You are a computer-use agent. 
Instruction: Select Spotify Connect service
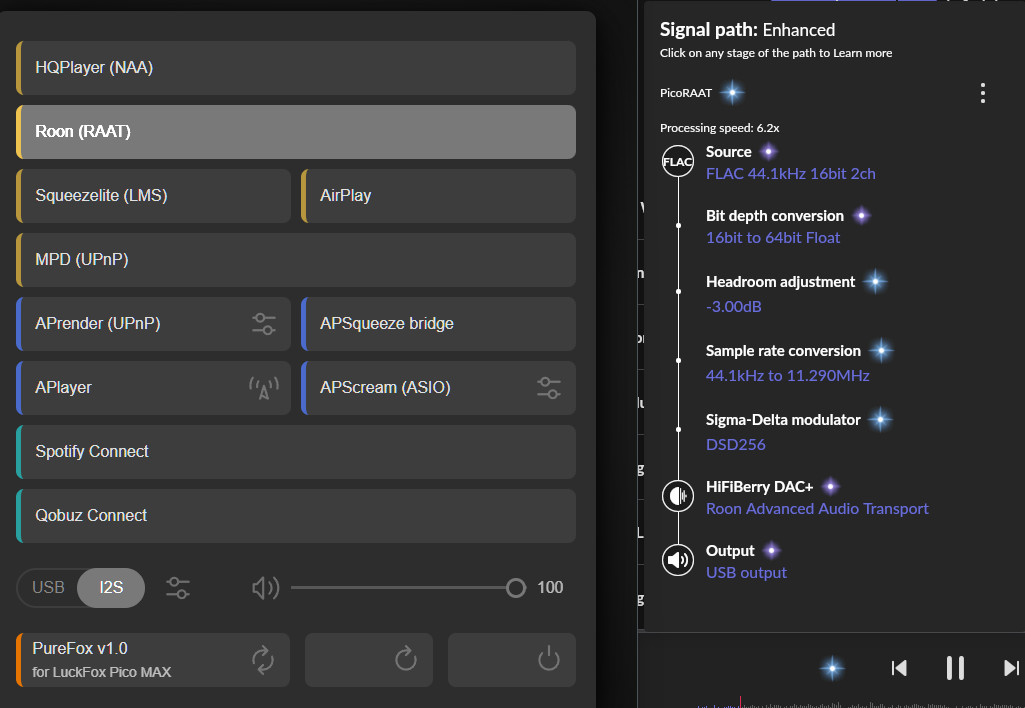(296, 452)
